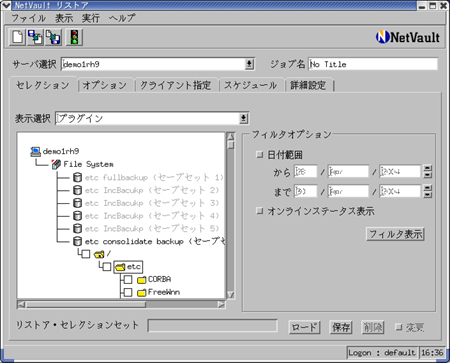Click the リストア・セレクションセット field

click(213, 326)
